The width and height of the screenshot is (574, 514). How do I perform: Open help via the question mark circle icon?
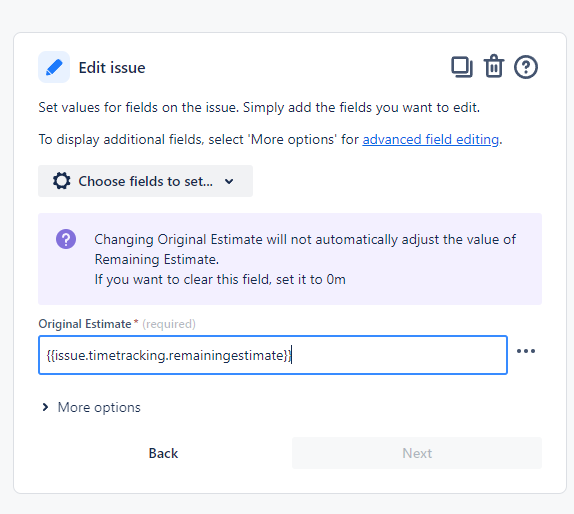(526, 67)
